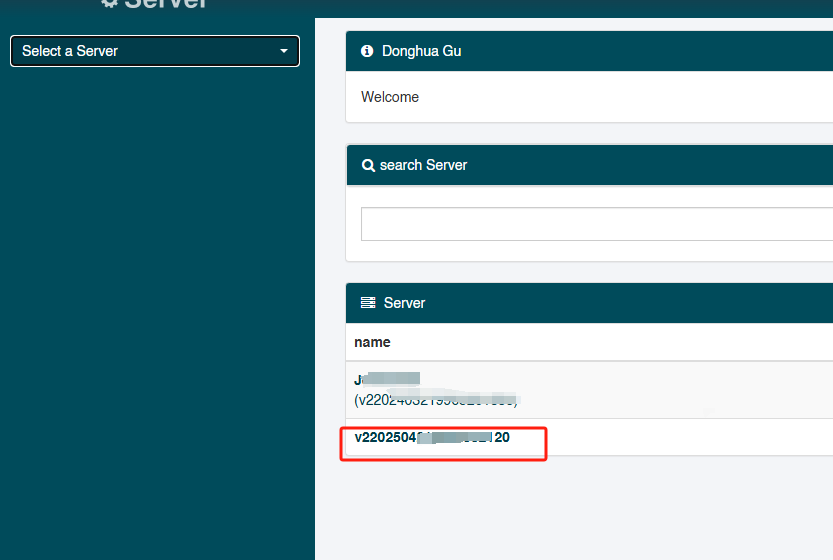Click the info icon next to Donghua Gu
This screenshot has width=833, height=560.
367,51
